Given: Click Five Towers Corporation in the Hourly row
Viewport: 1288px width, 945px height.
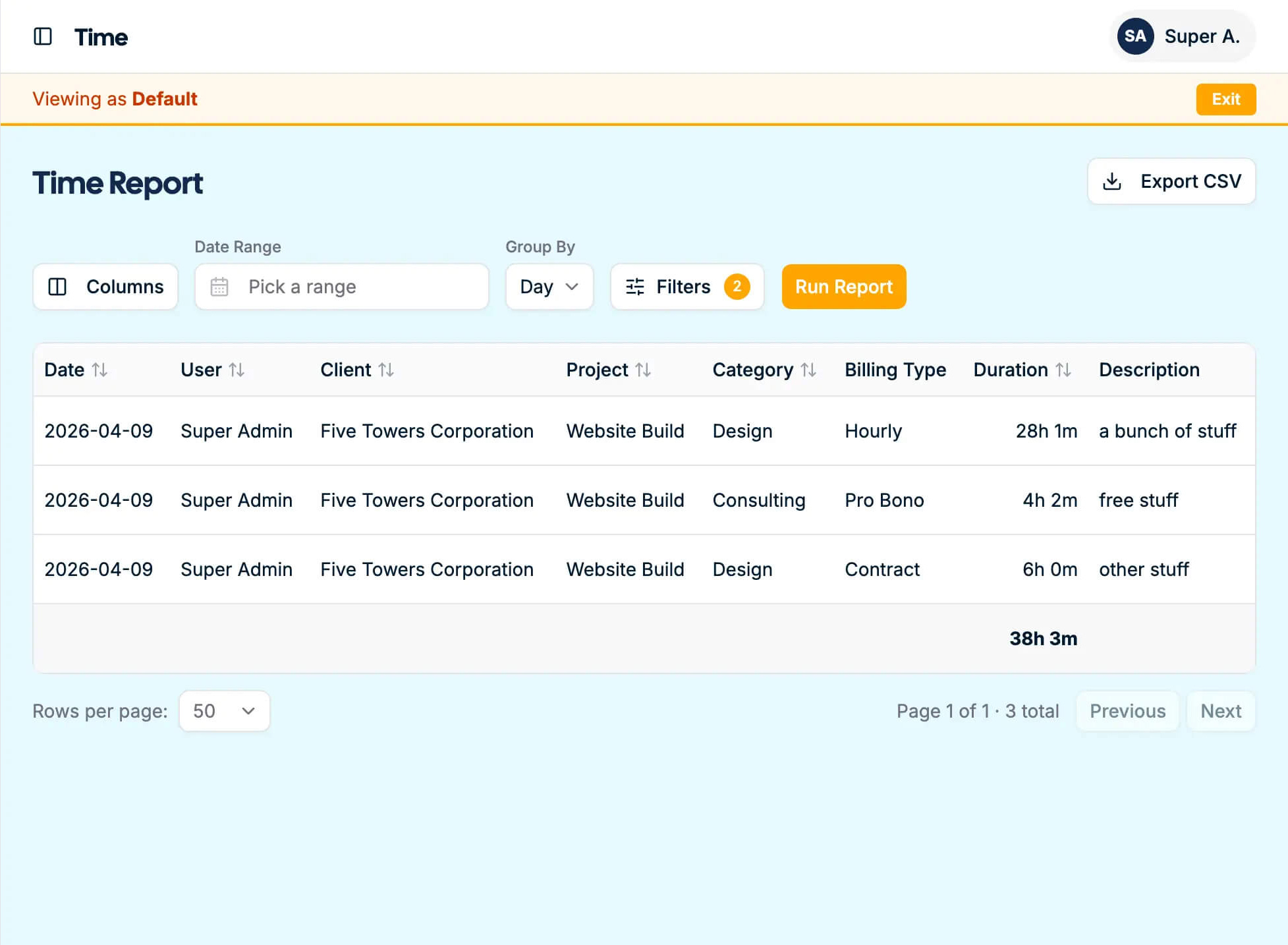Looking at the screenshot, I should tap(427, 431).
